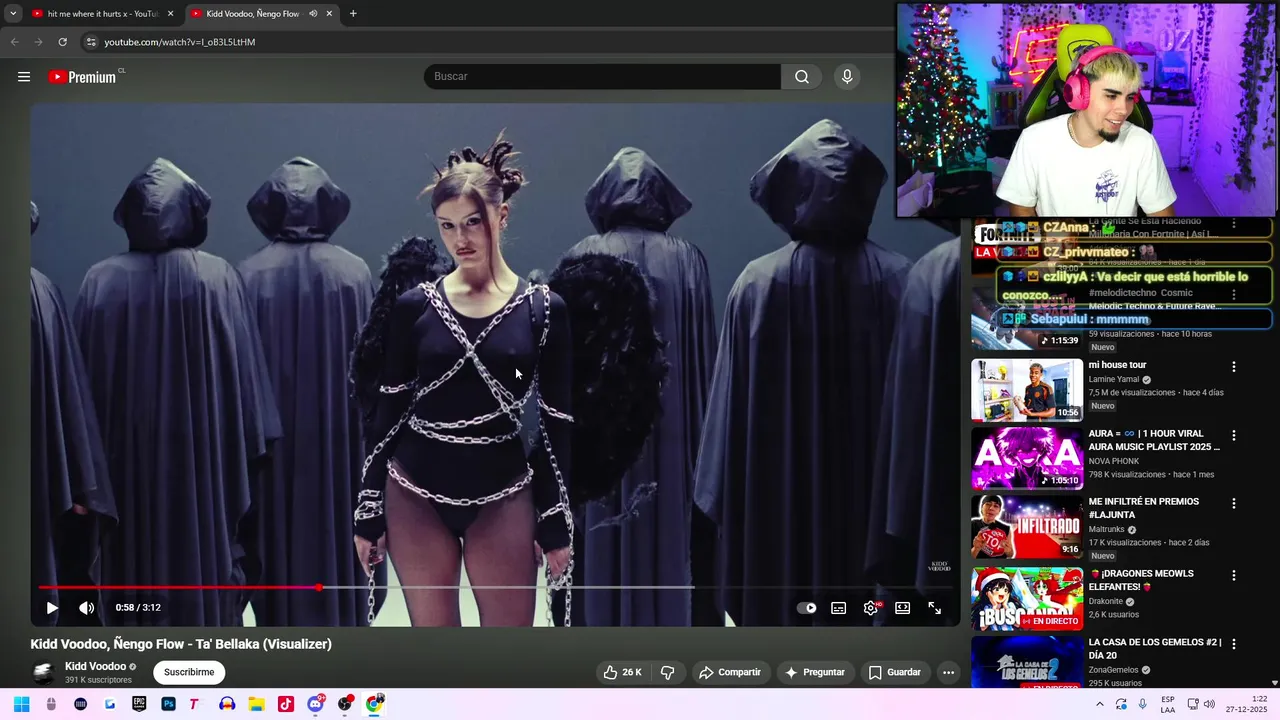Open a new browser tab
1280x720 pixels.
click(x=353, y=14)
